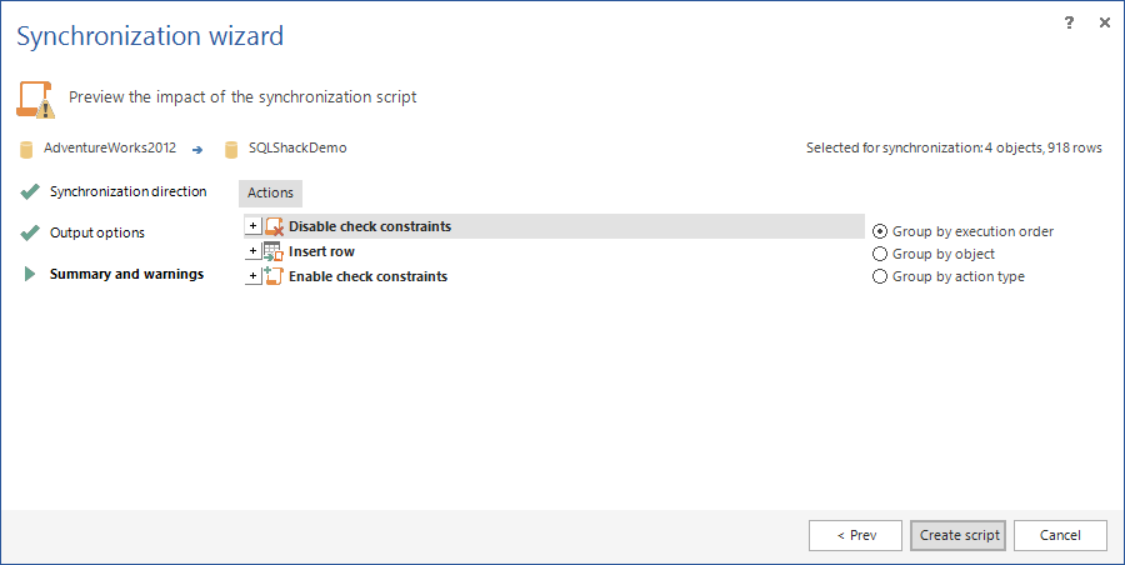Click the Disable check constraints icon
Image resolution: width=1125 pixels, height=565 pixels.
tap(275, 227)
